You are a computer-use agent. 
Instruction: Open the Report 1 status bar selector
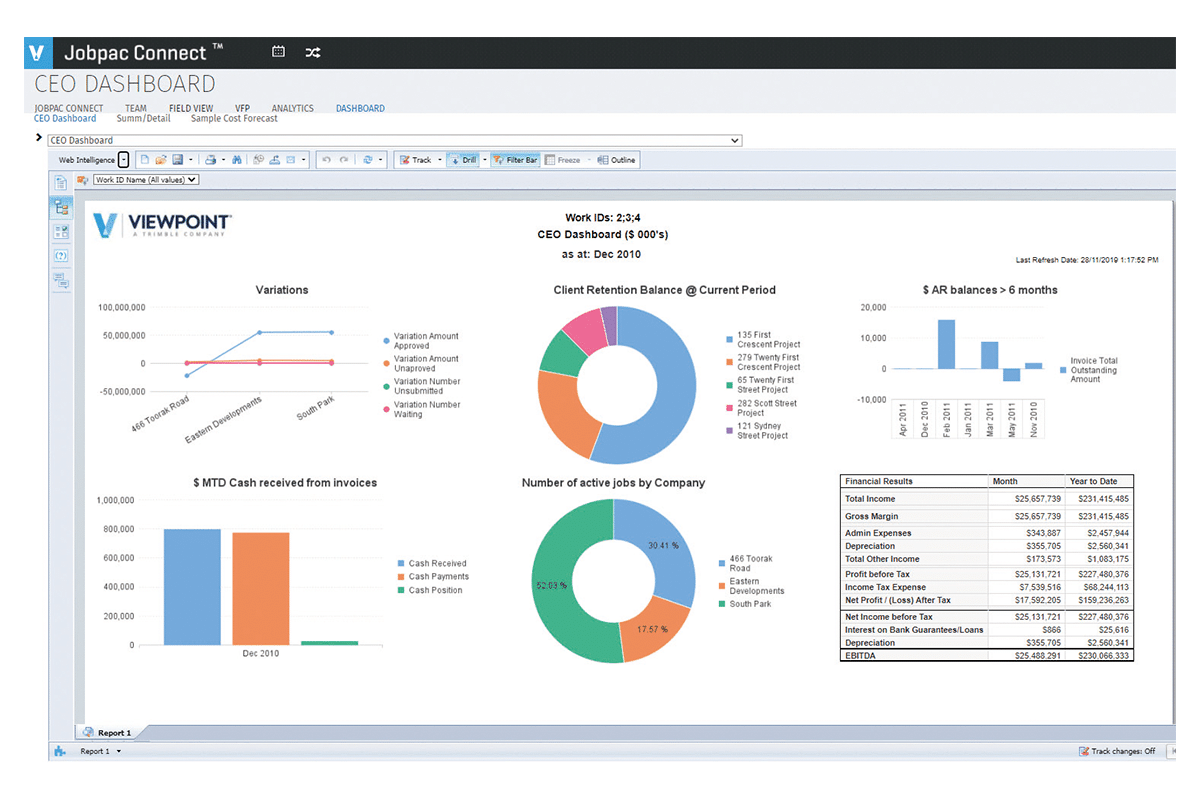[100, 751]
